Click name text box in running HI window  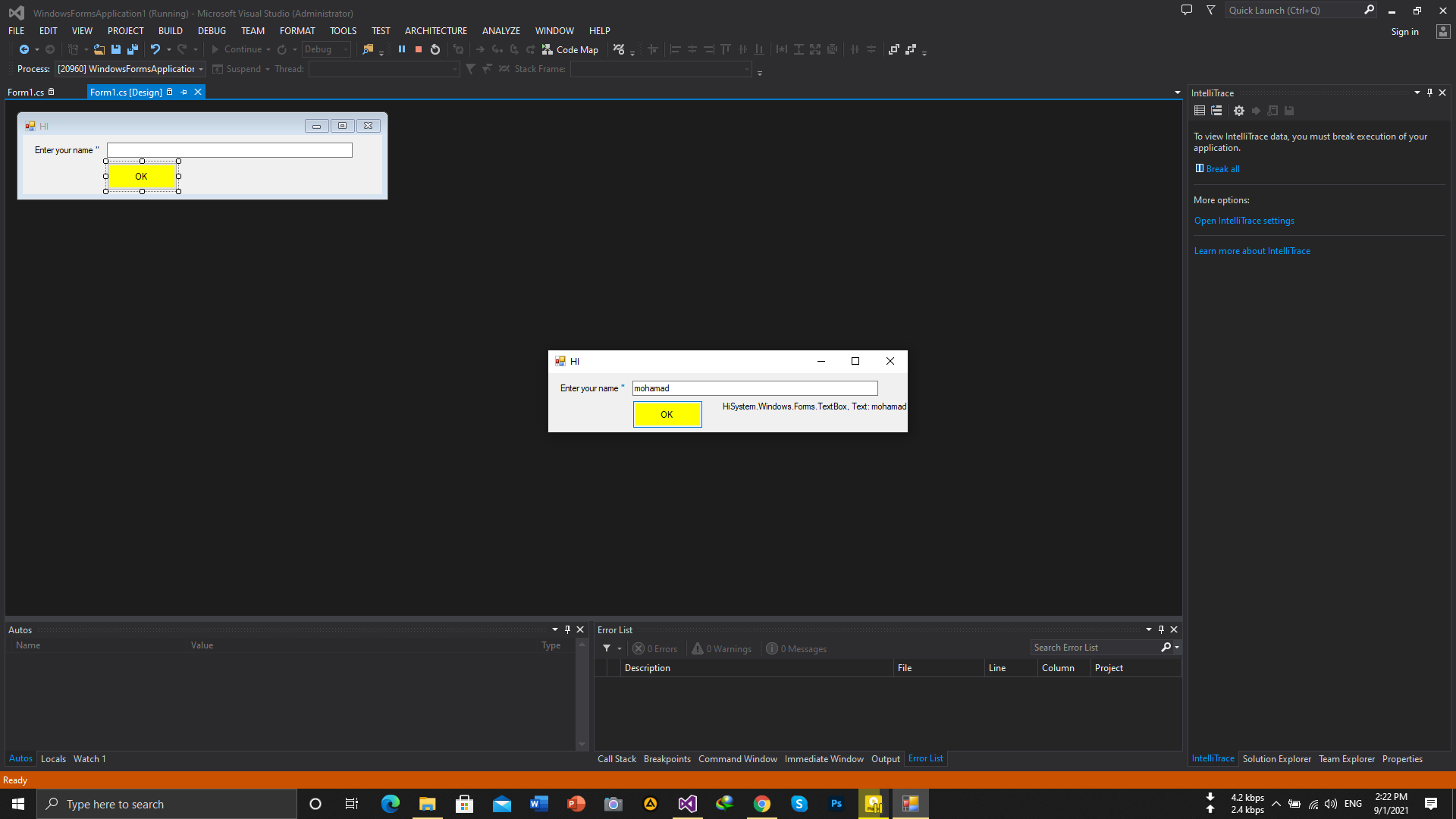click(x=755, y=388)
